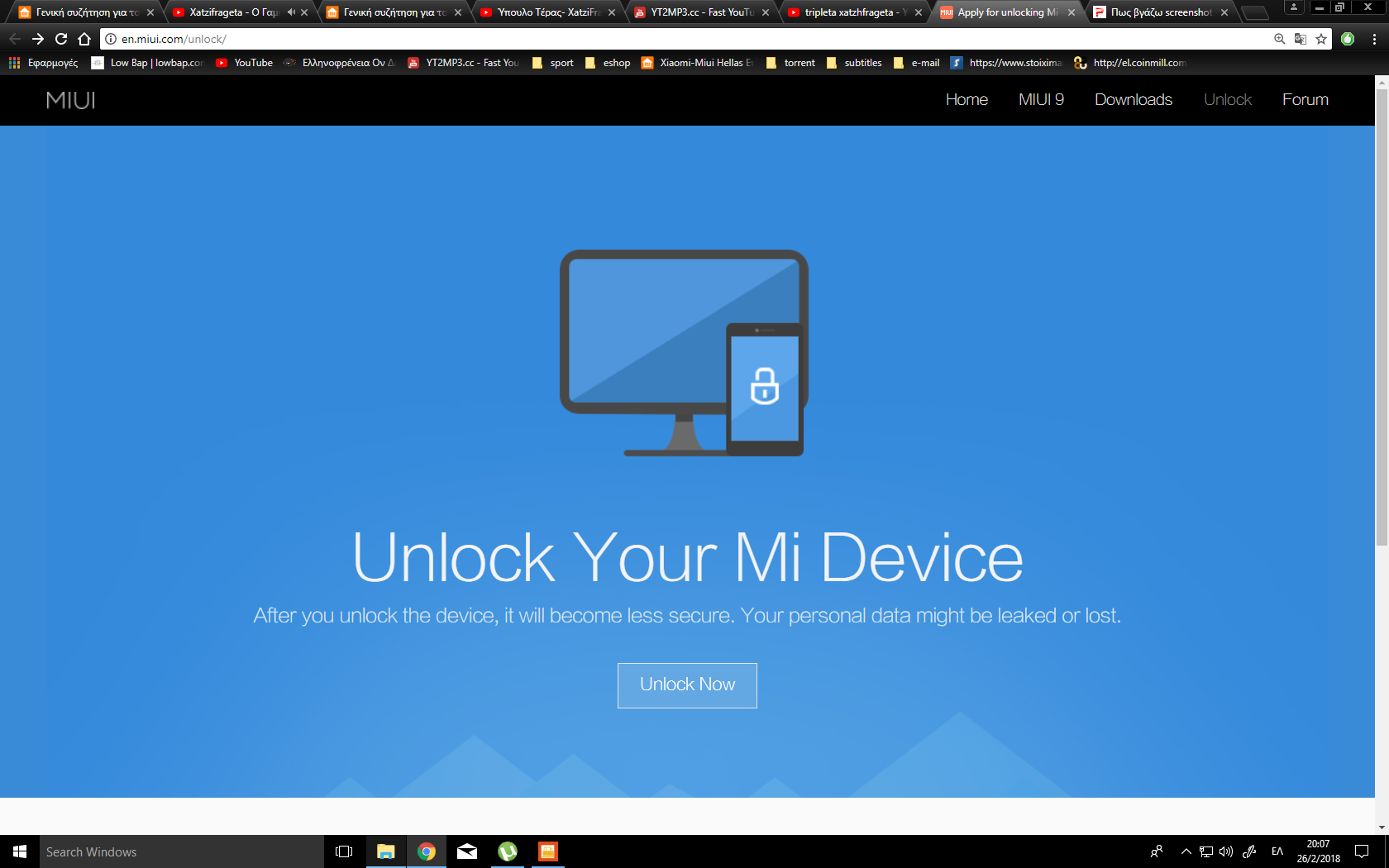Go forward using the browser forward arrow
This screenshot has width=1389, height=868.
pos(38,39)
